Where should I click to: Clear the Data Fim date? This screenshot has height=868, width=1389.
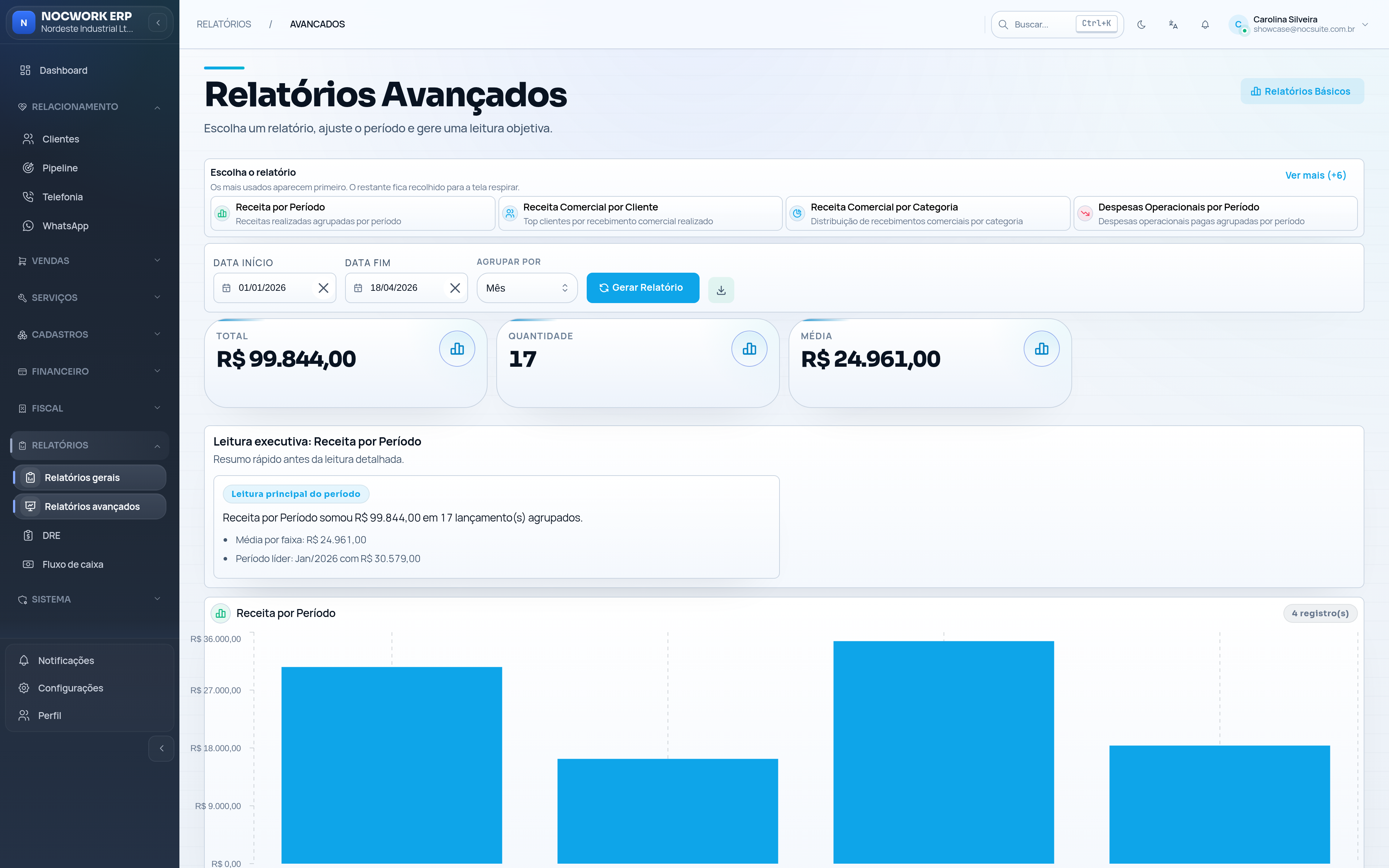[455, 288]
